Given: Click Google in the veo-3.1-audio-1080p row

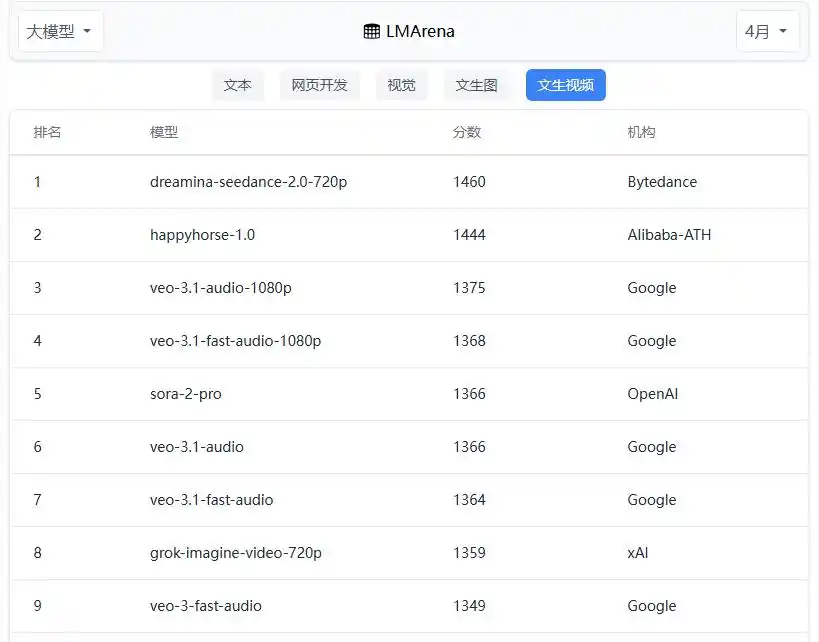Looking at the screenshot, I should (x=652, y=288).
